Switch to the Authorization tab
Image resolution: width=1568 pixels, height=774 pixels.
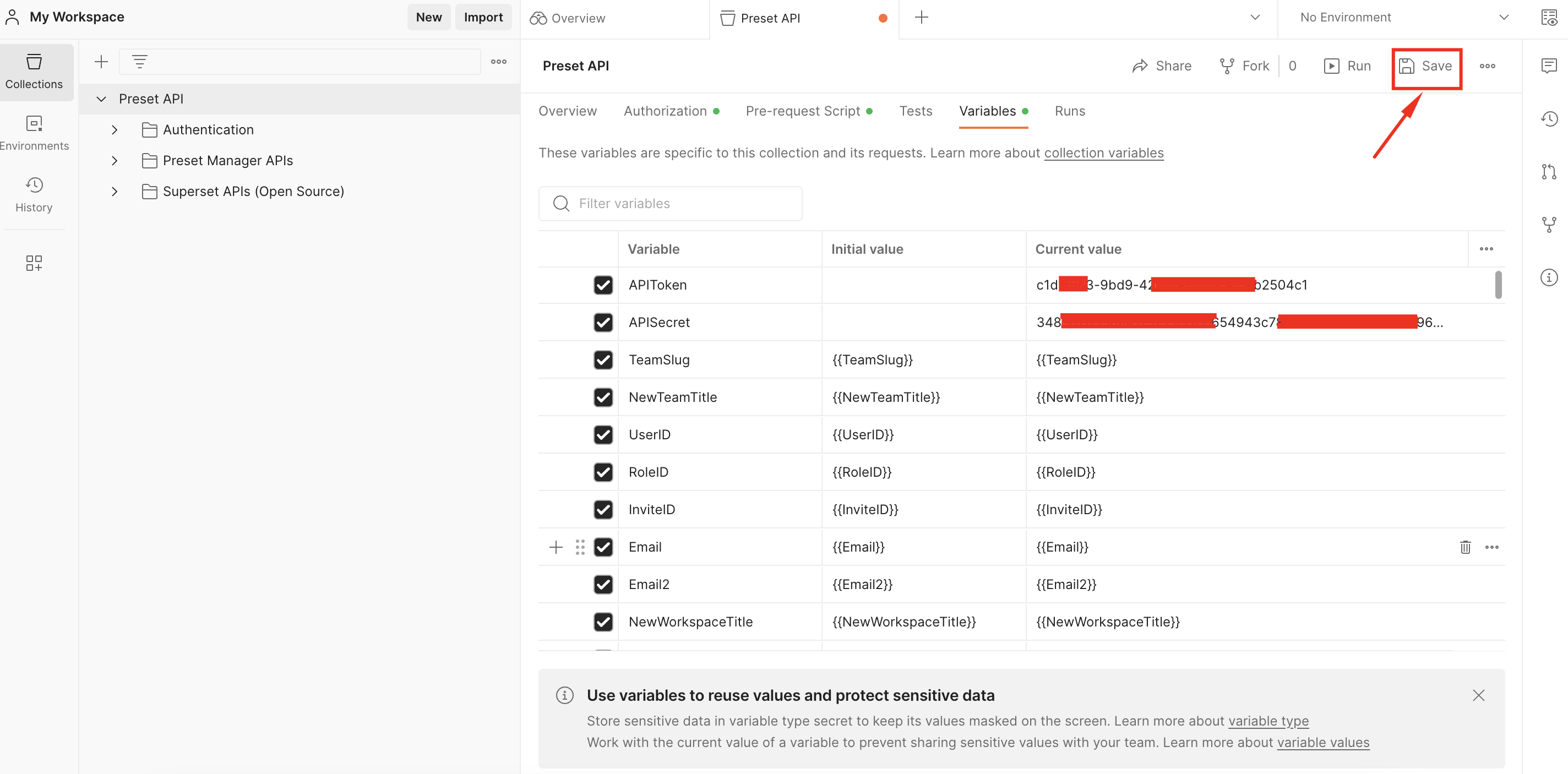click(665, 111)
